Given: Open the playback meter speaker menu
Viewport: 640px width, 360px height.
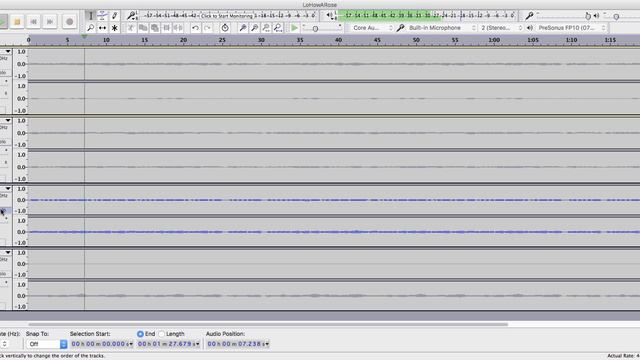Looking at the screenshot, I should tap(330, 16).
